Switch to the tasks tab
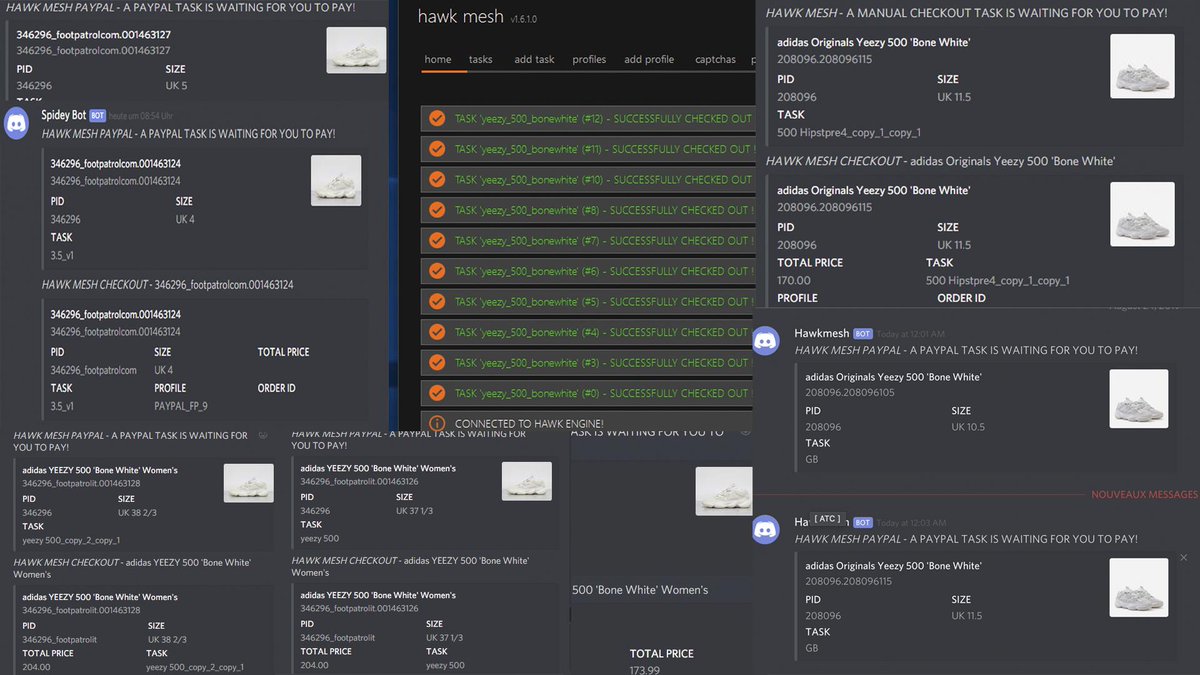1200x675 pixels. click(x=481, y=59)
